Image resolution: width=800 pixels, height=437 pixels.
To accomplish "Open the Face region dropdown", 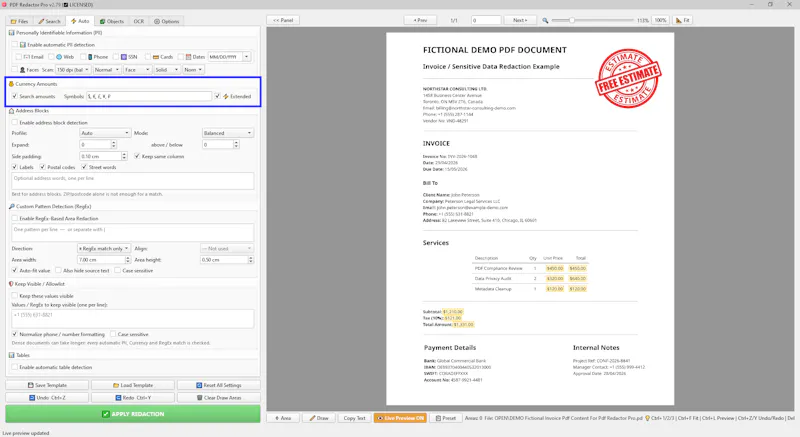I will [x=137, y=69].
